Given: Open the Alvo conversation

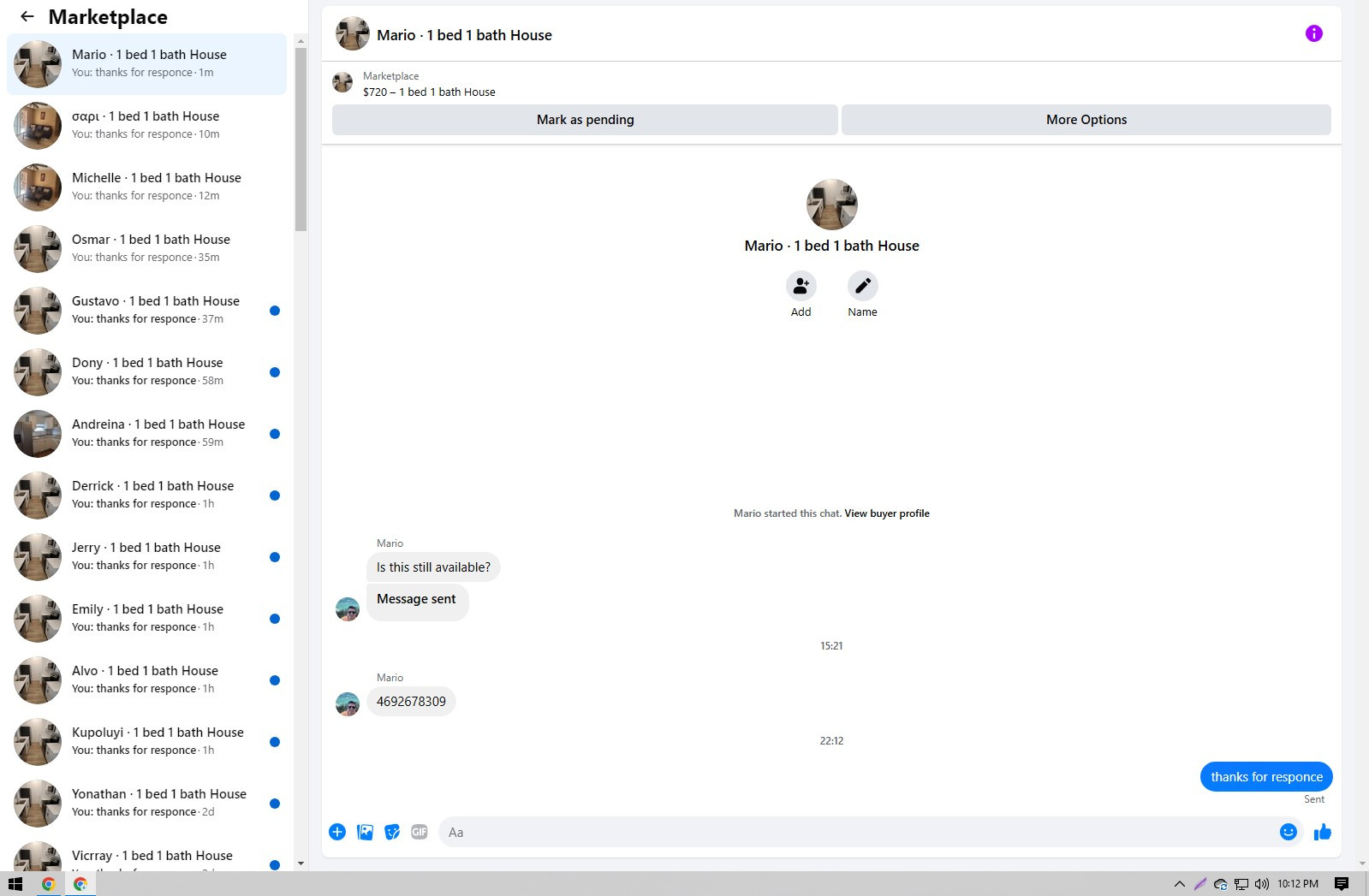Looking at the screenshot, I should point(146,680).
